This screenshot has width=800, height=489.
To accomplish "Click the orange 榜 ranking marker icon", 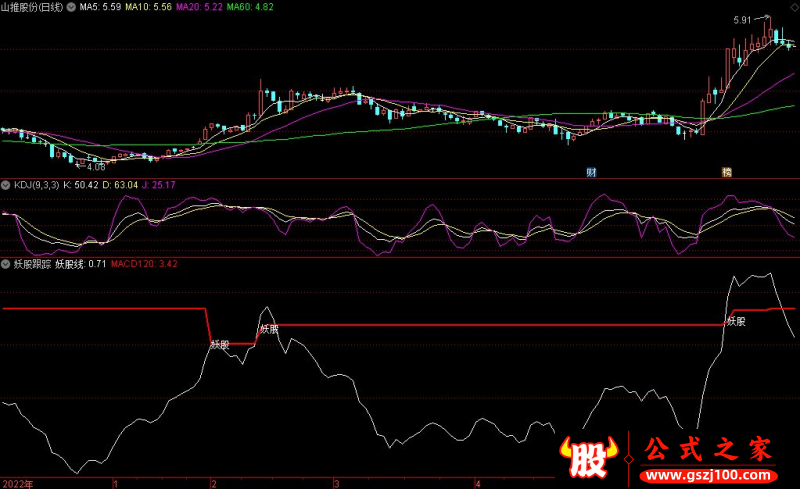I will click(x=727, y=172).
